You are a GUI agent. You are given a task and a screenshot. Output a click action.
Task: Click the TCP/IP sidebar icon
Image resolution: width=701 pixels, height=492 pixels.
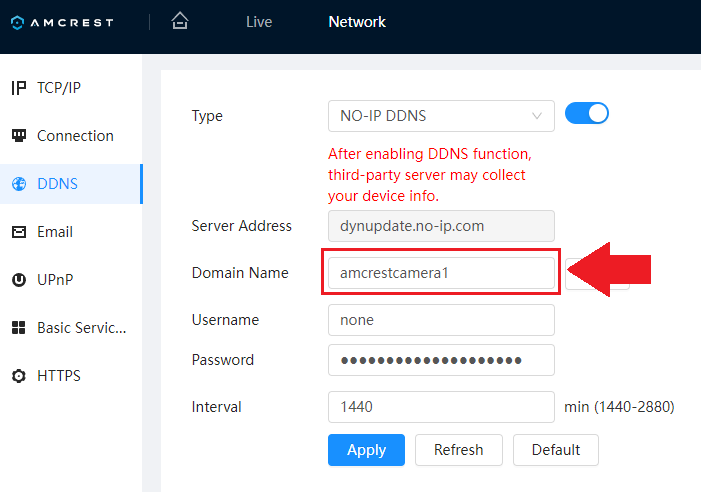coord(18,88)
